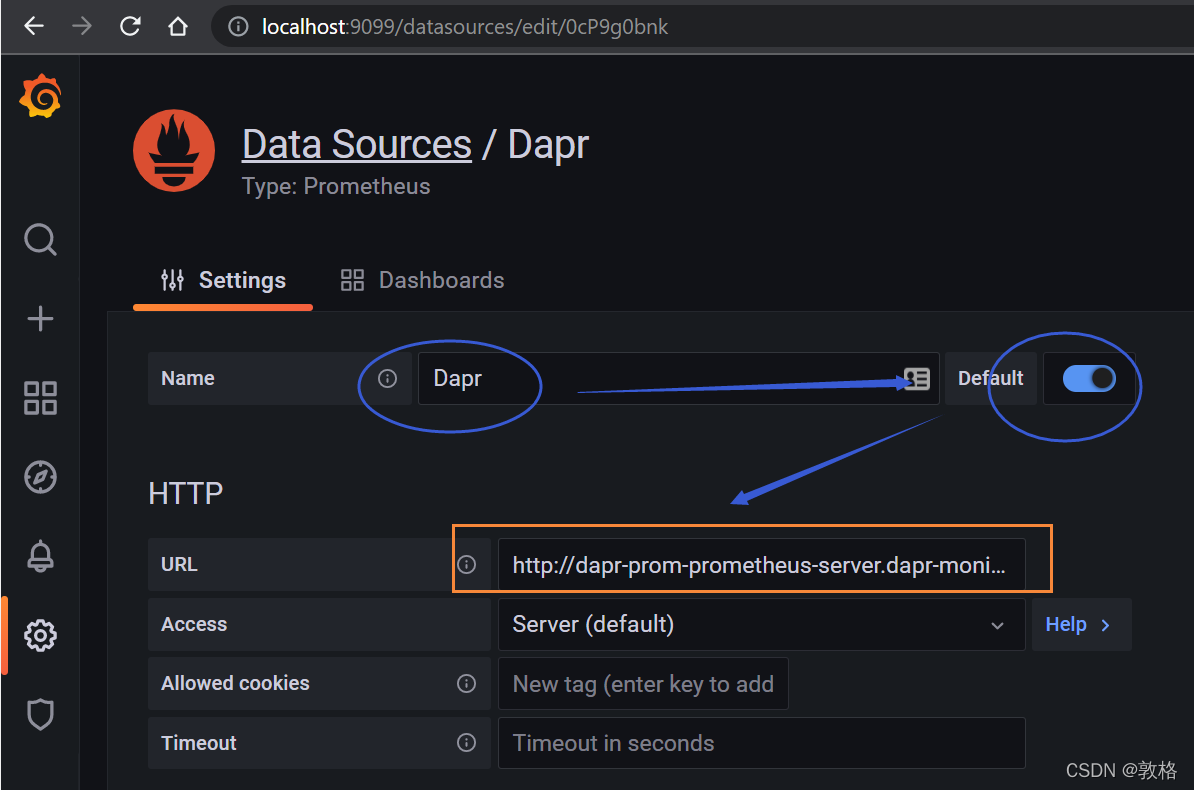Image resolution: width=1194 pixels, height=790 pixels.
Task: Refresh the page with browser reload icon
Action: (129, 26)
